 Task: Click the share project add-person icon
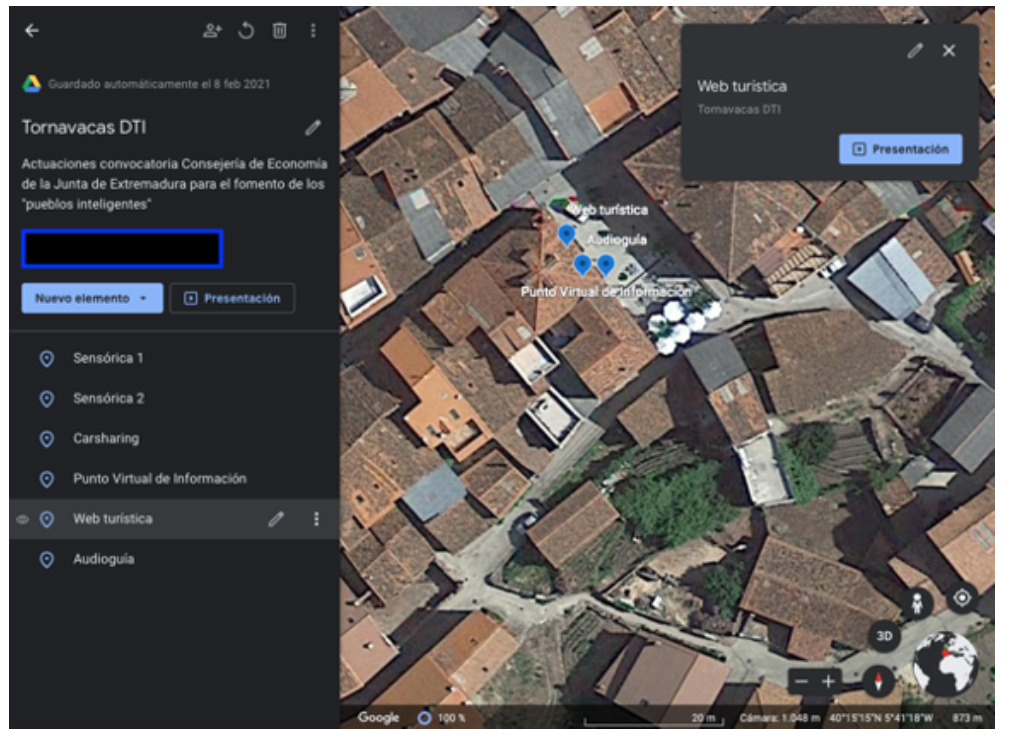pyautogui.click(x=212, y=31)
